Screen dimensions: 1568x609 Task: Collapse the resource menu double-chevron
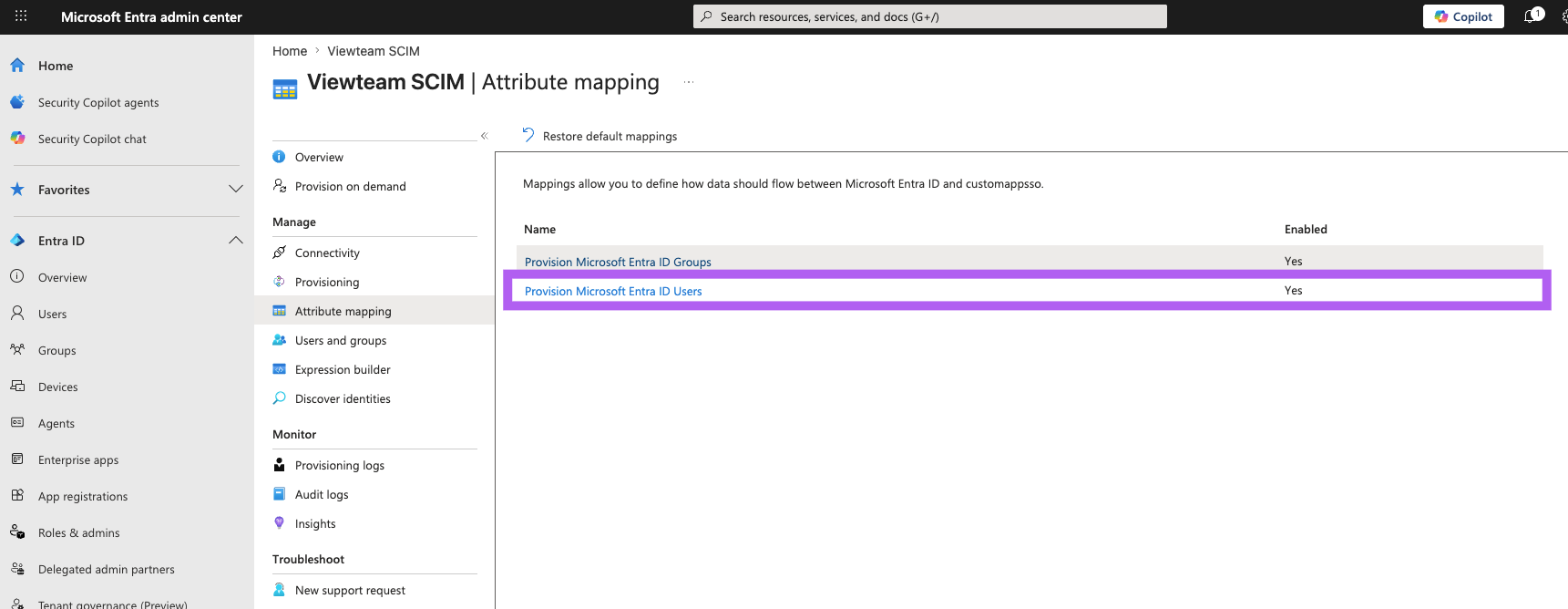tap(485, 136)
